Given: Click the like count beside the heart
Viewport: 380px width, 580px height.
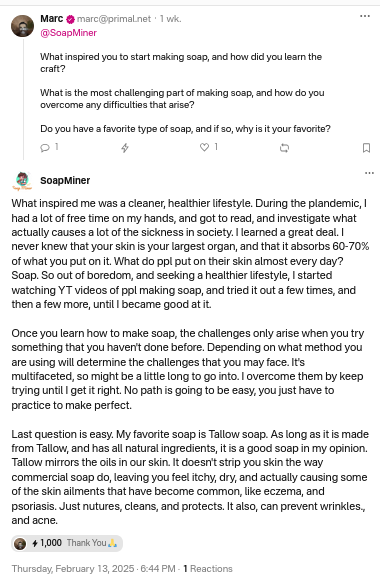Looking at the screenshot, I should click(216, 147).
